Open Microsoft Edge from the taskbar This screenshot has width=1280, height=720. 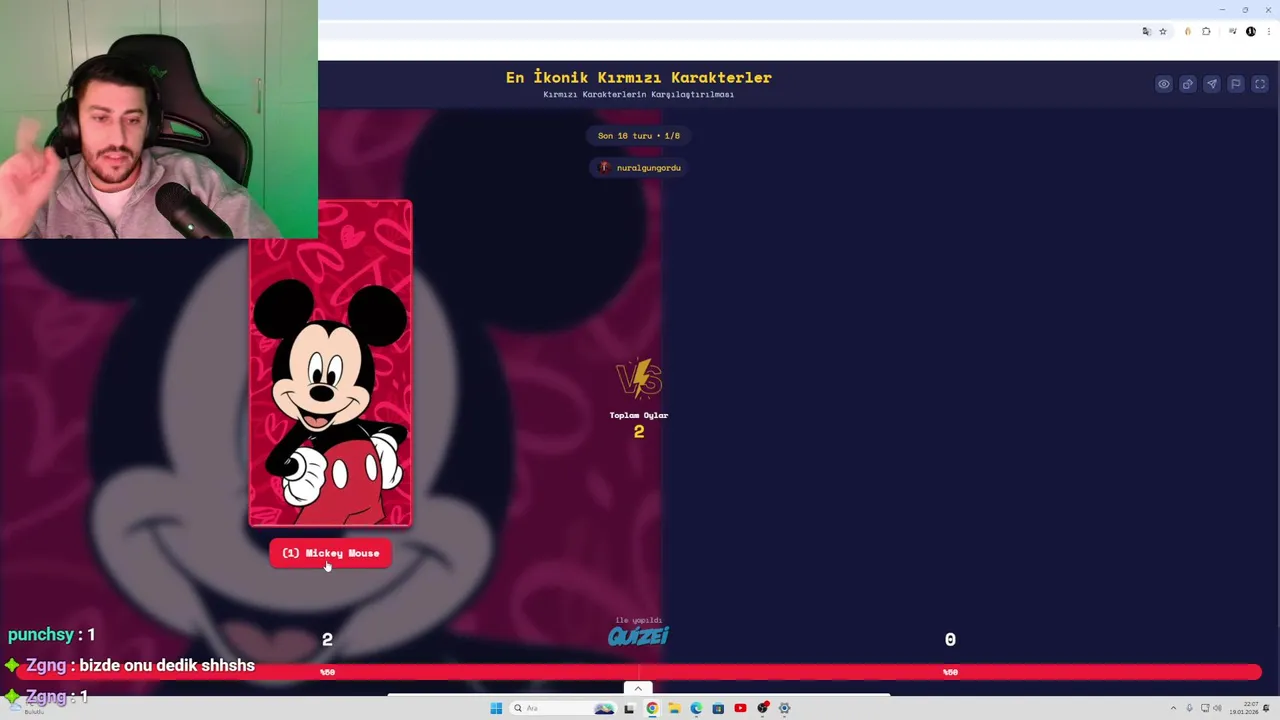696,708
